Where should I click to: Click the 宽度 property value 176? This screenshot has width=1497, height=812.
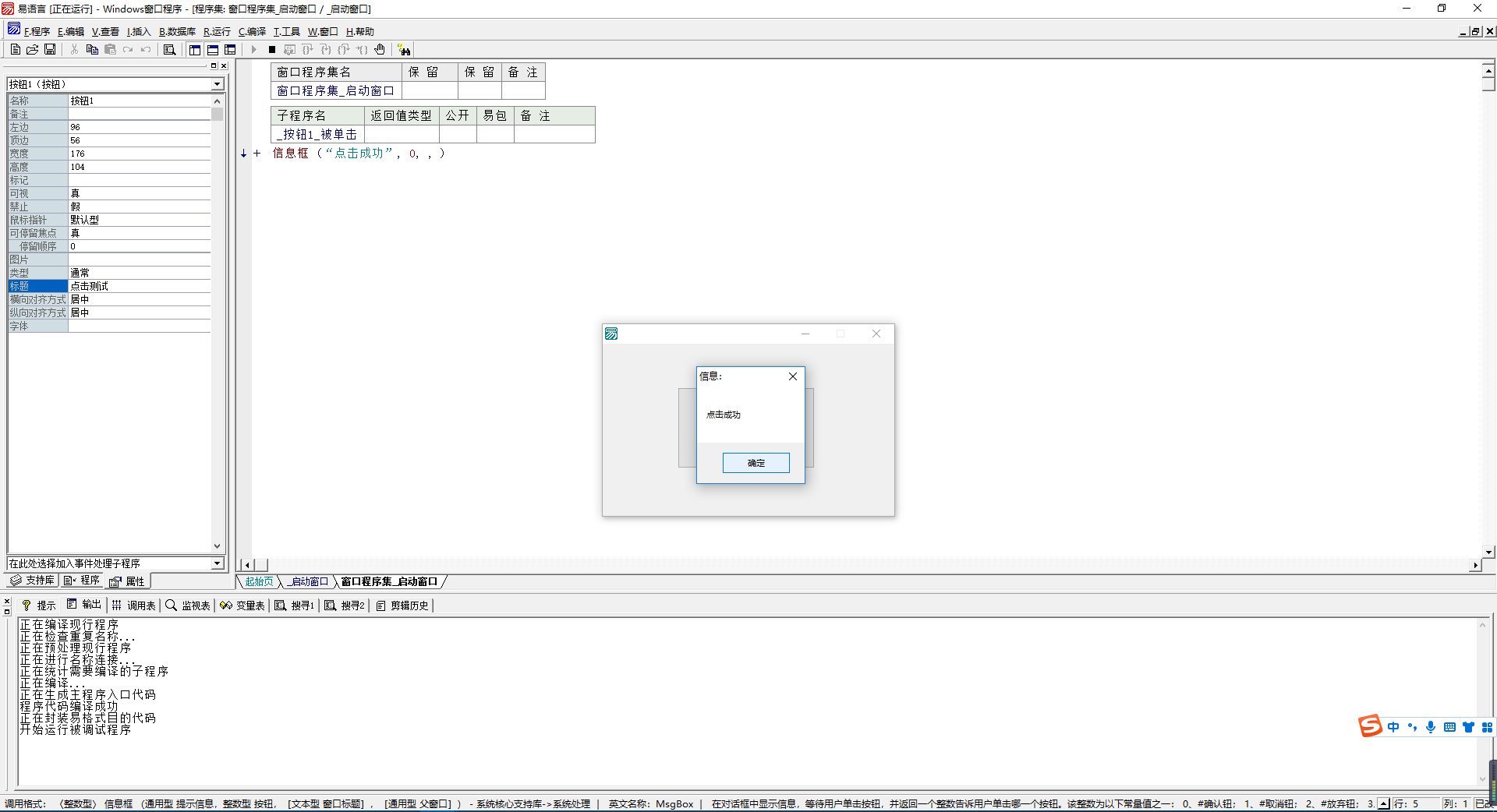tap(140, 154)
